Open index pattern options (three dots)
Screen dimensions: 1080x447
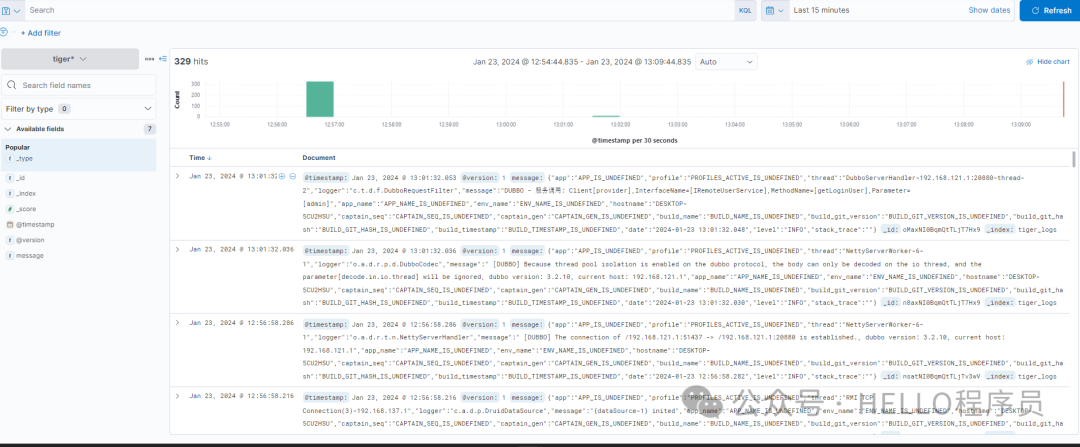tap(149, 59)
